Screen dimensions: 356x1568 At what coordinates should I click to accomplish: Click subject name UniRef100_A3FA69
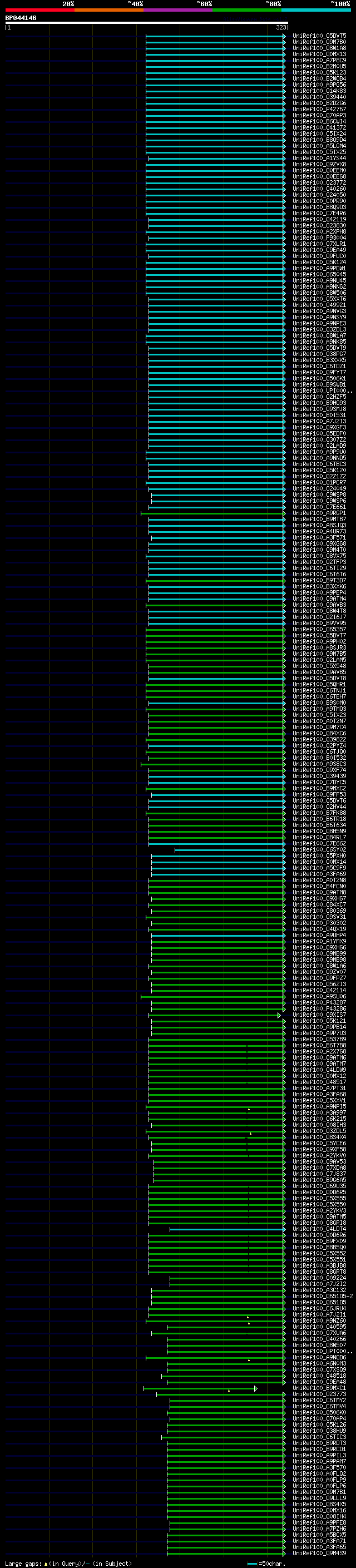(x=319, y=874)
